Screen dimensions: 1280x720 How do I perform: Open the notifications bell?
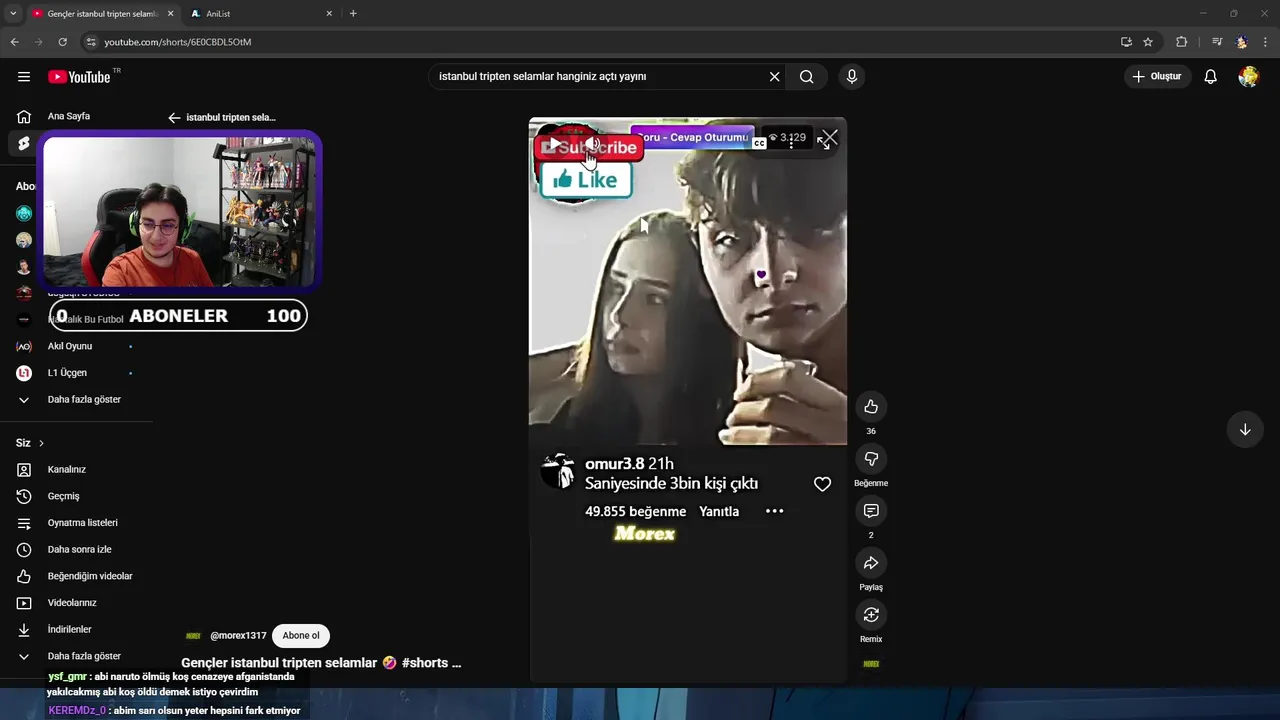coord(1211,77)
